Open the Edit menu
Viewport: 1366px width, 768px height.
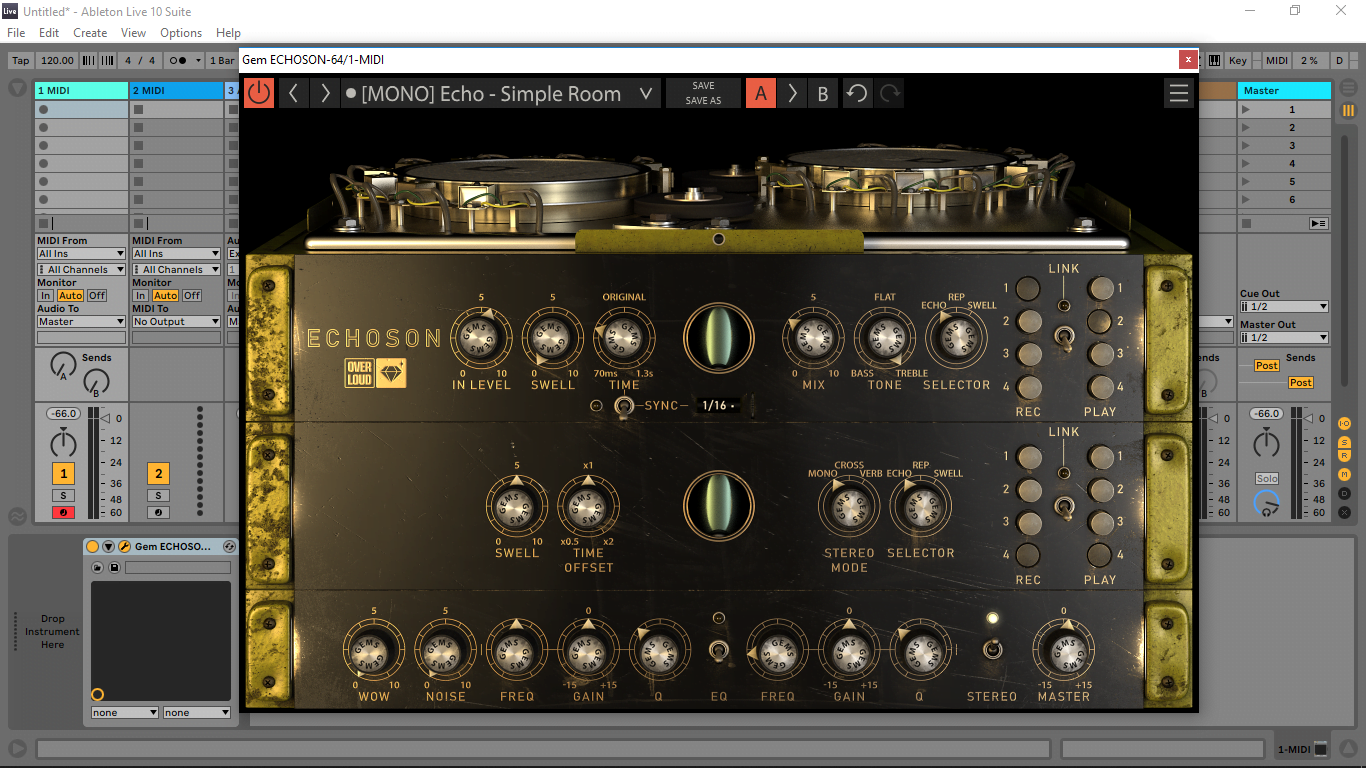tap(50, 33)
